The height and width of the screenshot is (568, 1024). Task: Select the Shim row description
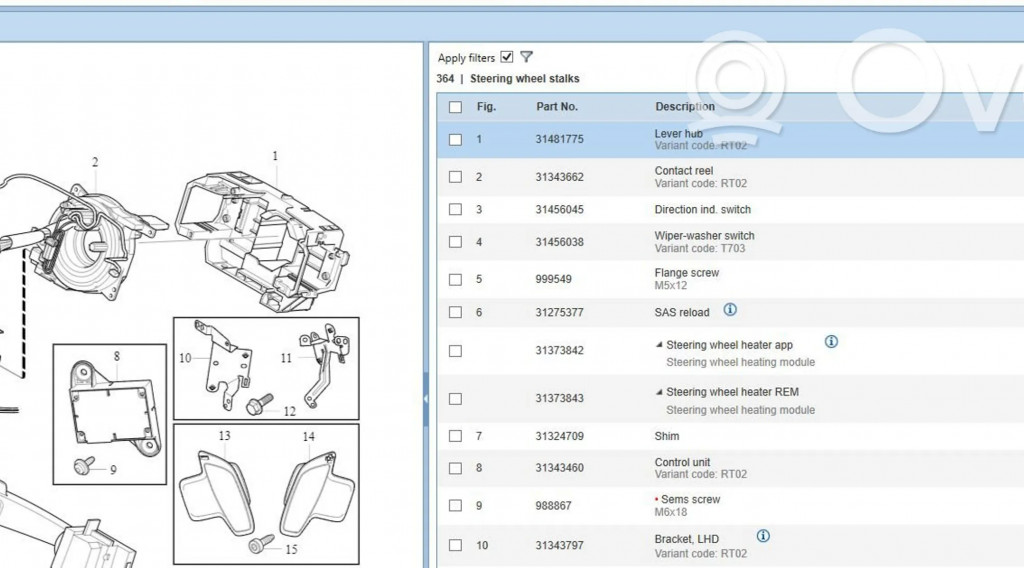coord(667,436)
